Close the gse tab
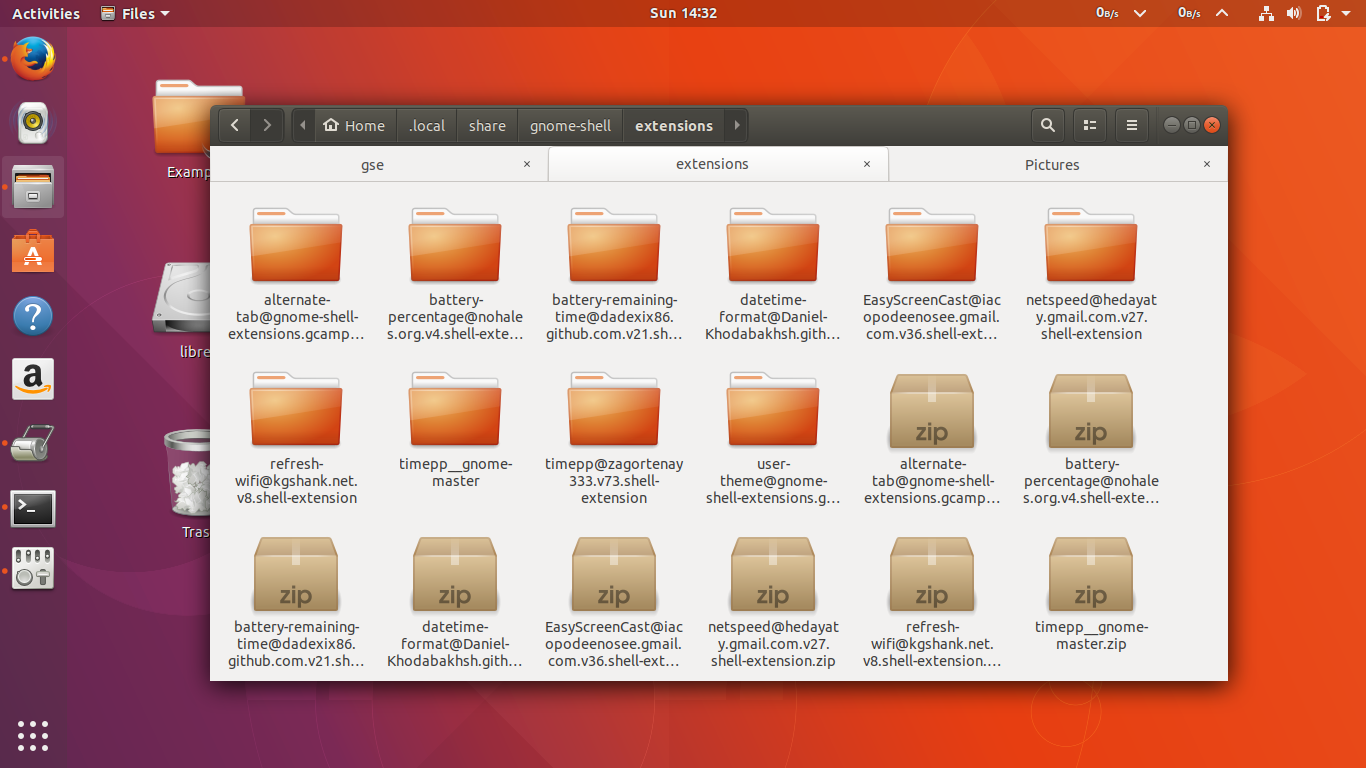The height and width of the screenshot is (768, 1366). pos(527,164)
